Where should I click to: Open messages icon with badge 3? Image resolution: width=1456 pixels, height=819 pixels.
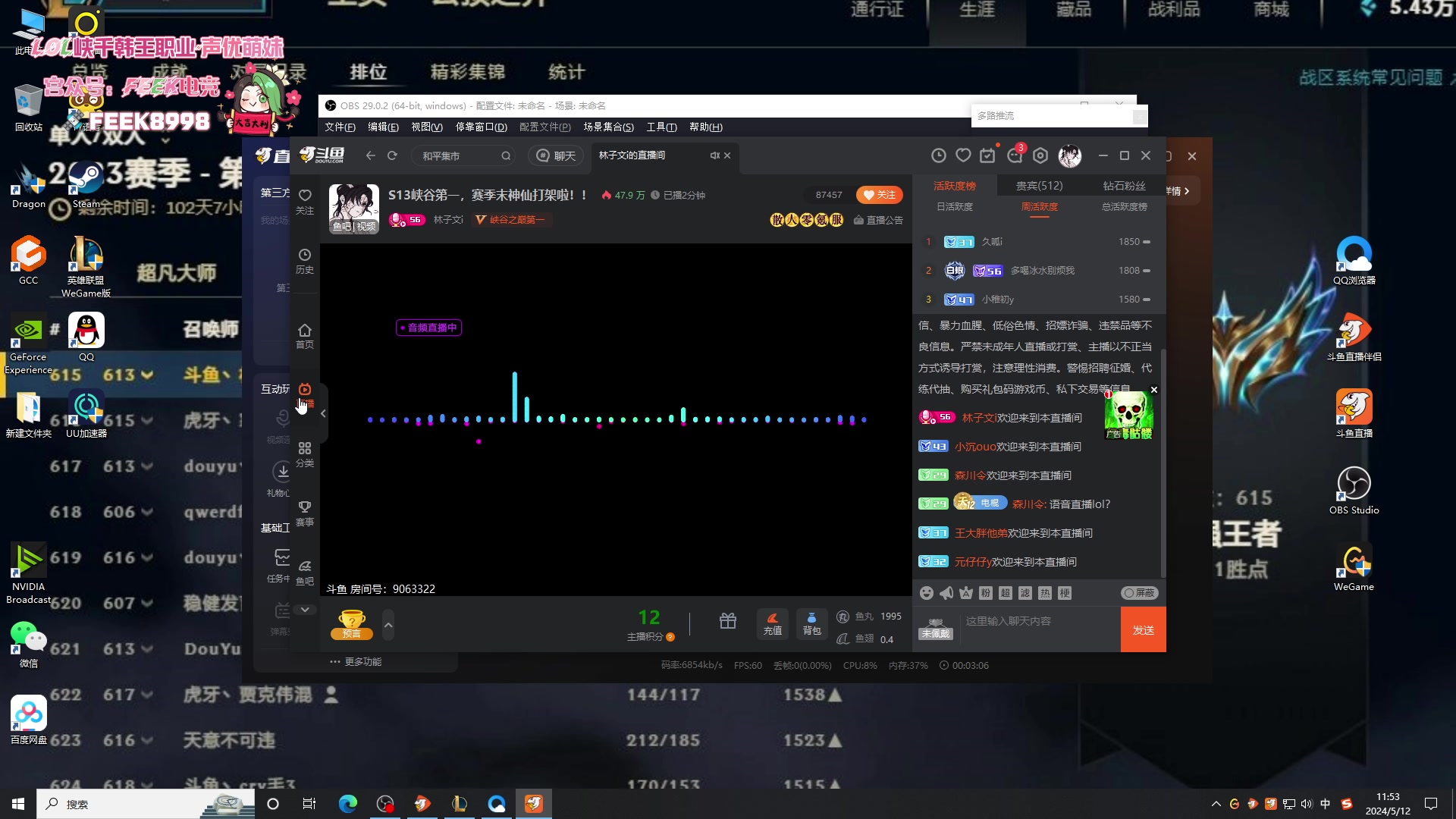(x=1015, y=155)
